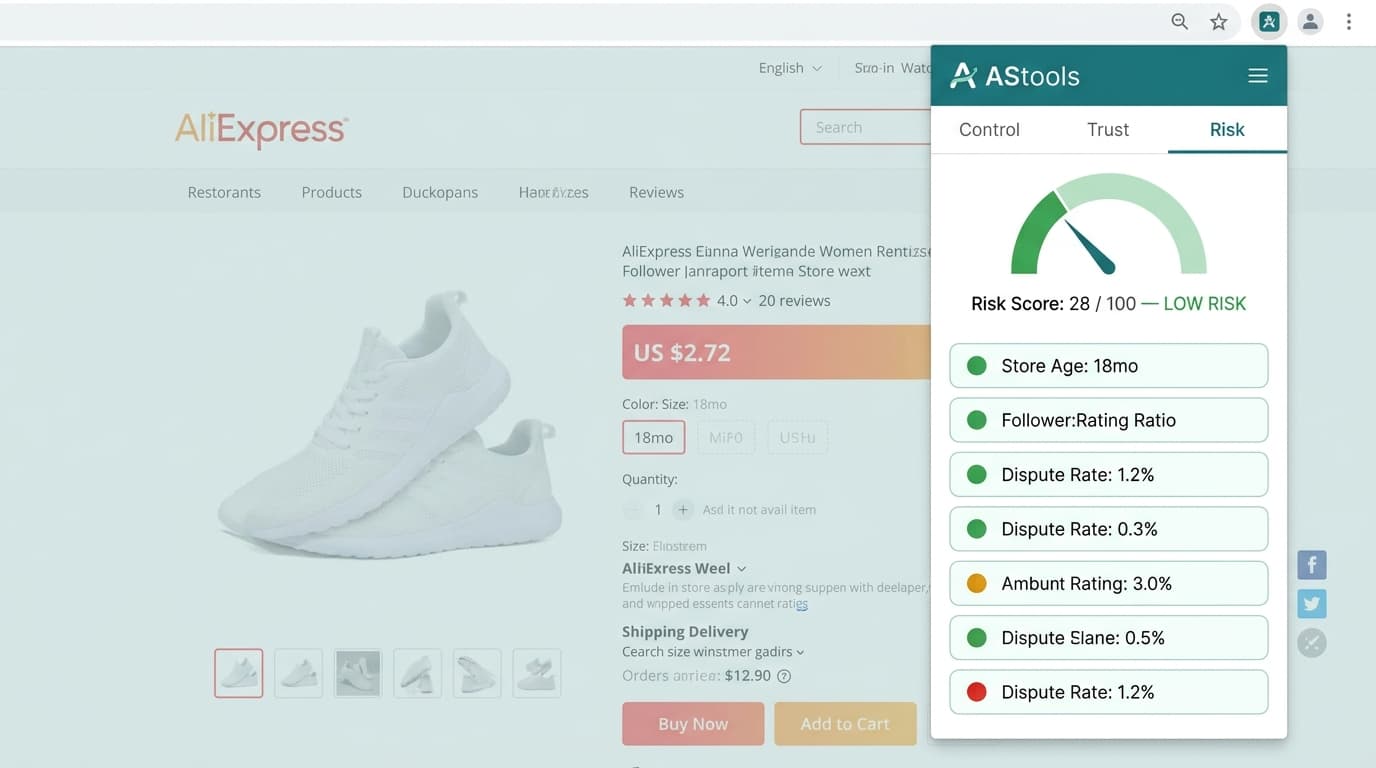Open the Reviews menu item
This screenshot has height=768, width=1376.
[x=656, y=192]
